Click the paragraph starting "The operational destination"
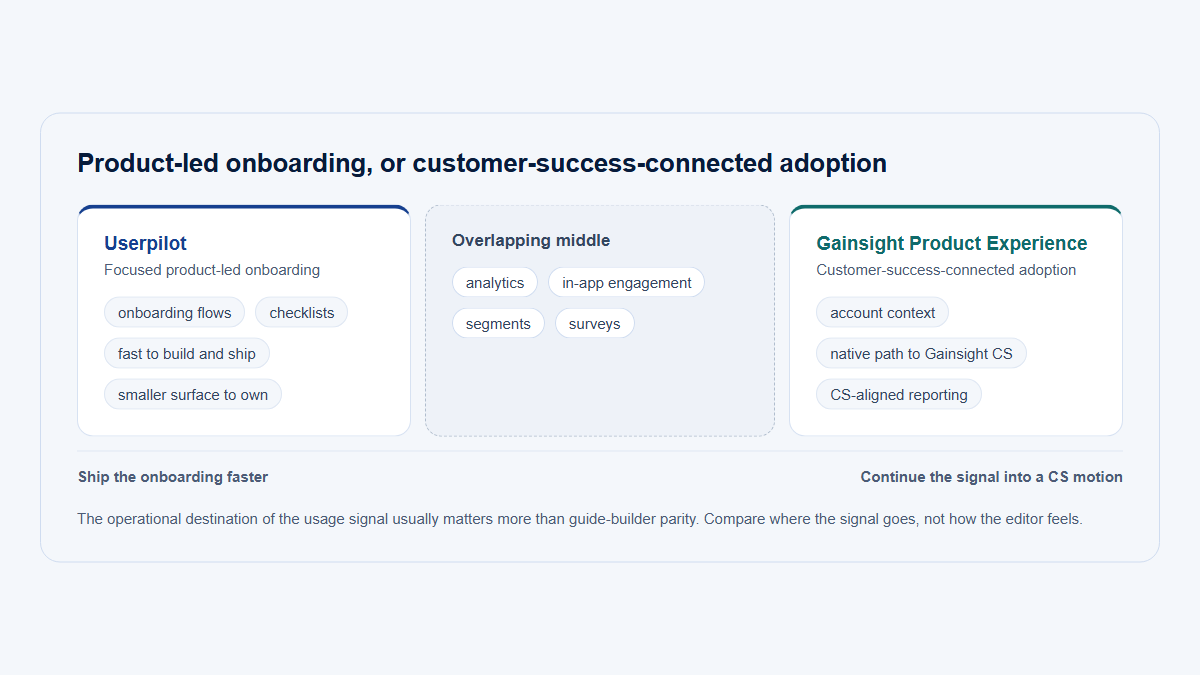 (580, 519)
